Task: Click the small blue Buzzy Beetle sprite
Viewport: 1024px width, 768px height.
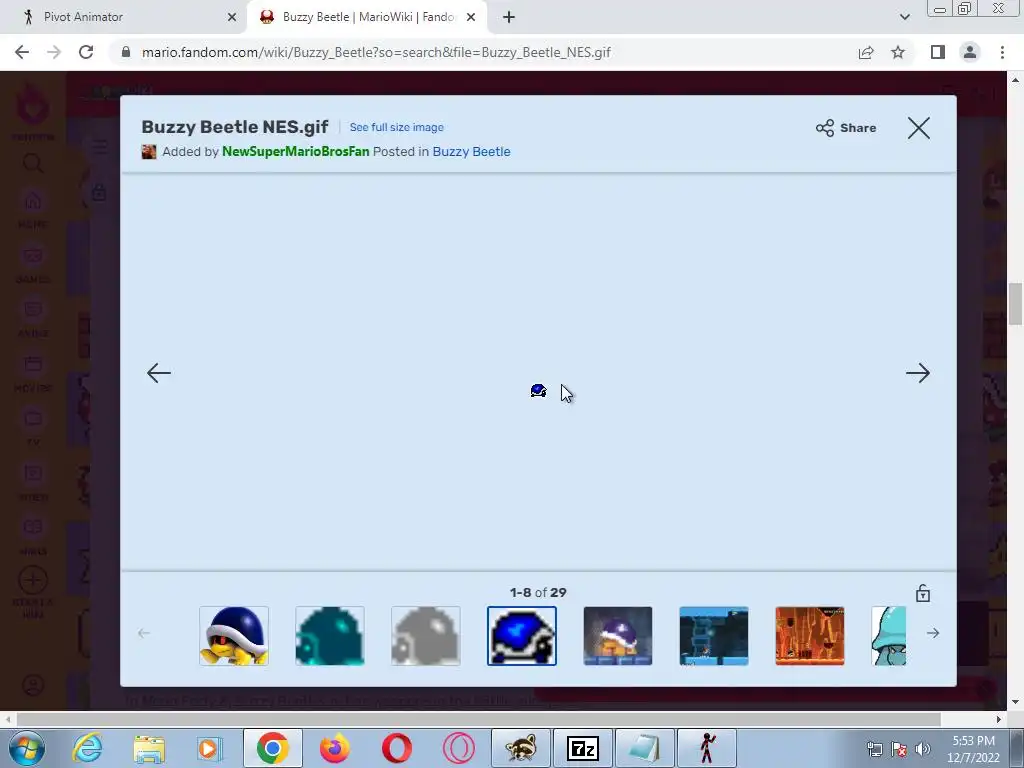Action: point(538,391)
